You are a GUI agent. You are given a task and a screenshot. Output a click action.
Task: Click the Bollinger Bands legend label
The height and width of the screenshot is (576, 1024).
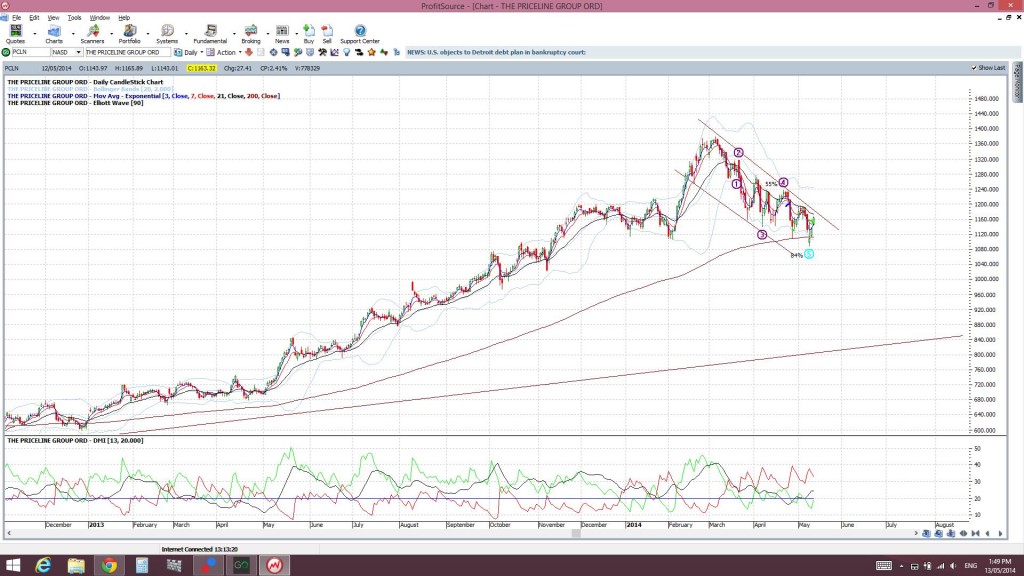(90, 89)
